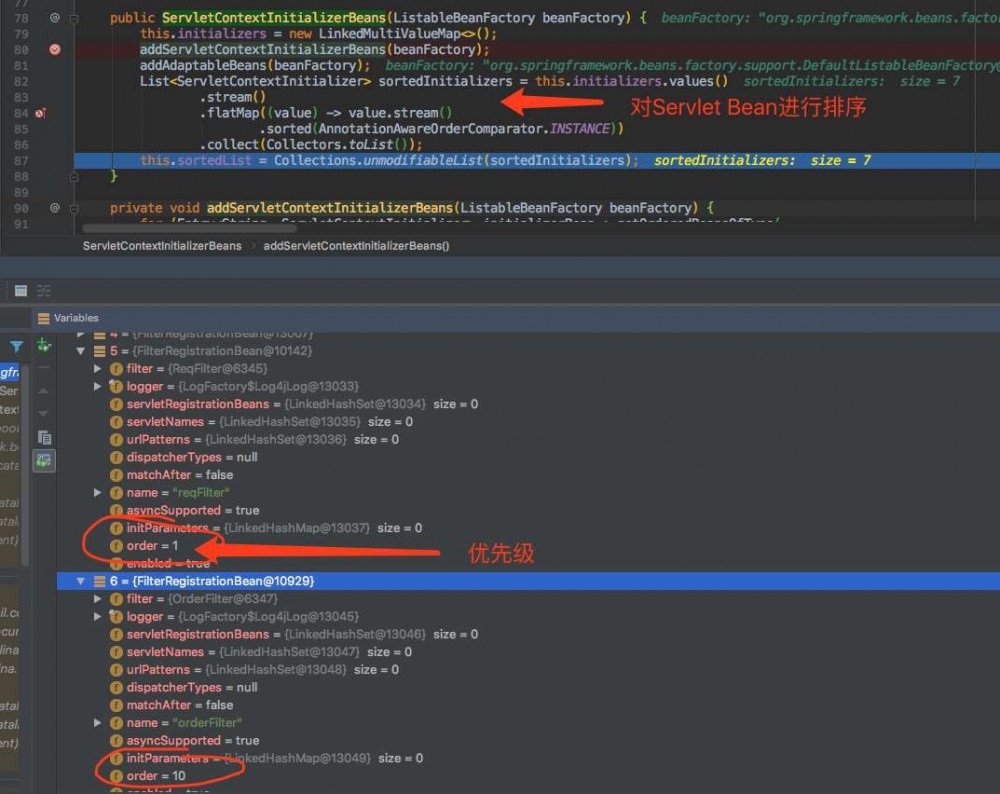The width and height of the screenshot is (1000, 794).
Task: Open the Evaluate Expression calculator icon
Action: click(21, 290)
